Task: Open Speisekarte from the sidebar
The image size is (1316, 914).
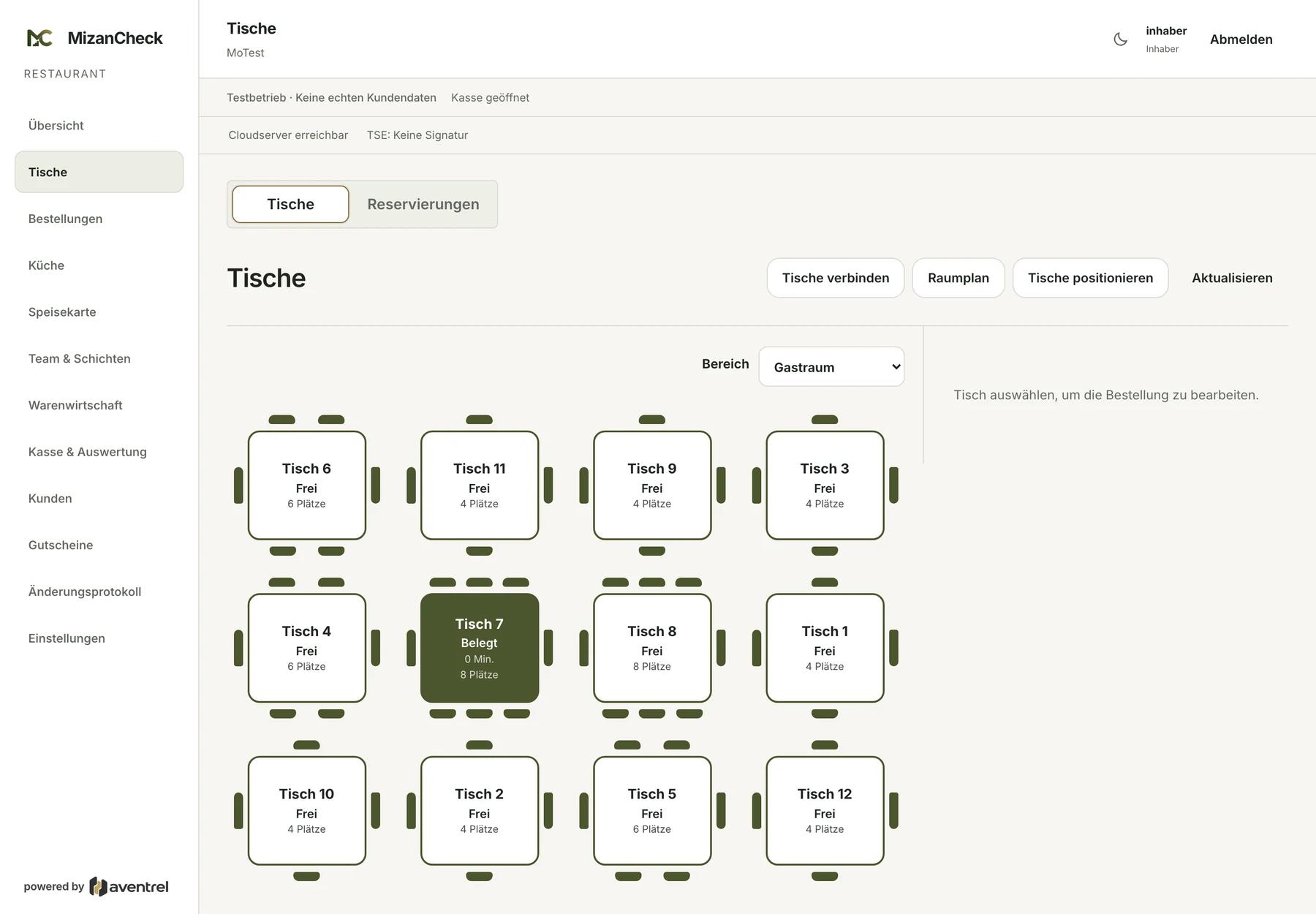Action: point(99,312)
